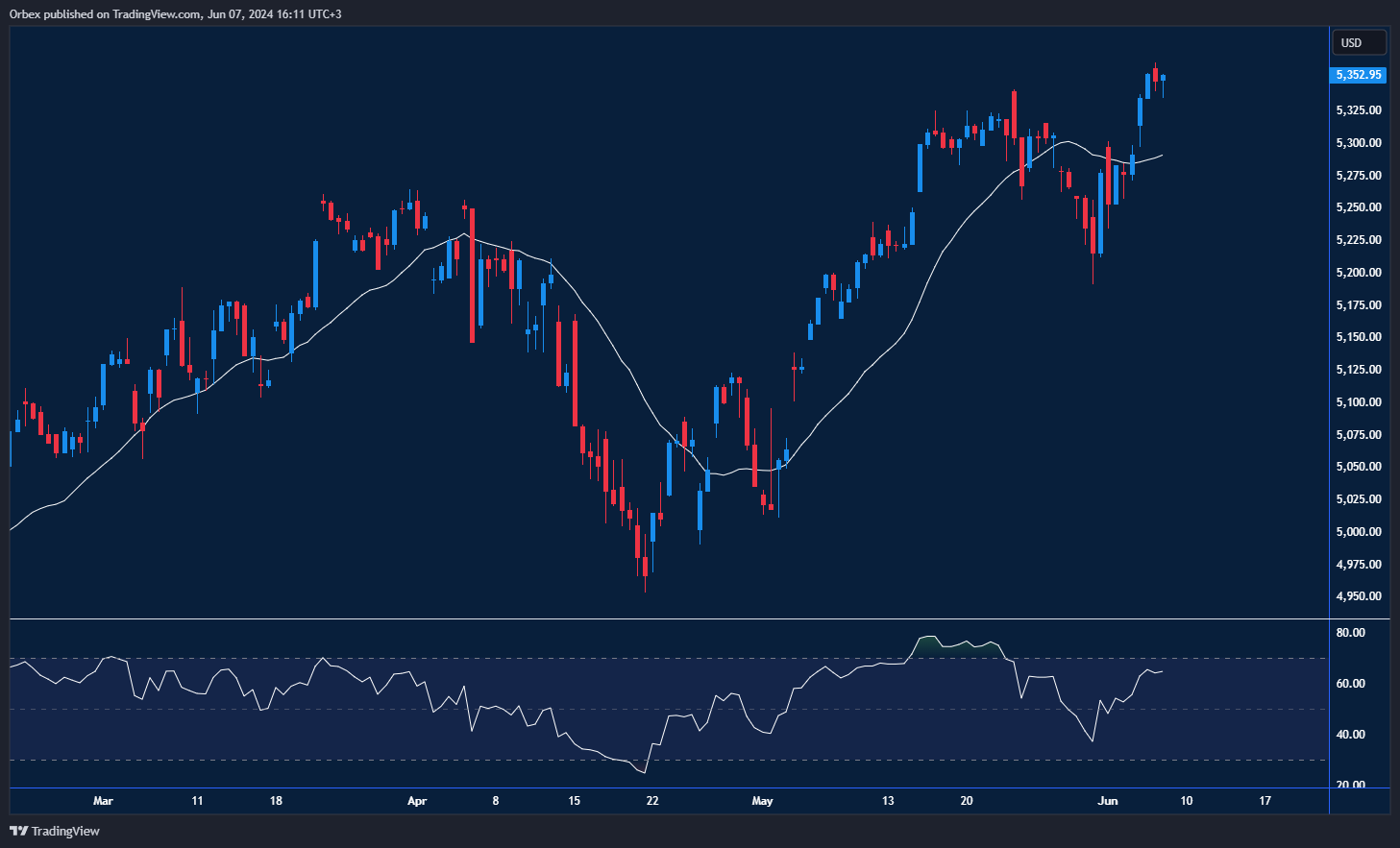Click the 4,950.00 price axis label
This screenshot has width=1400, height=848.
coord(1358,596)
